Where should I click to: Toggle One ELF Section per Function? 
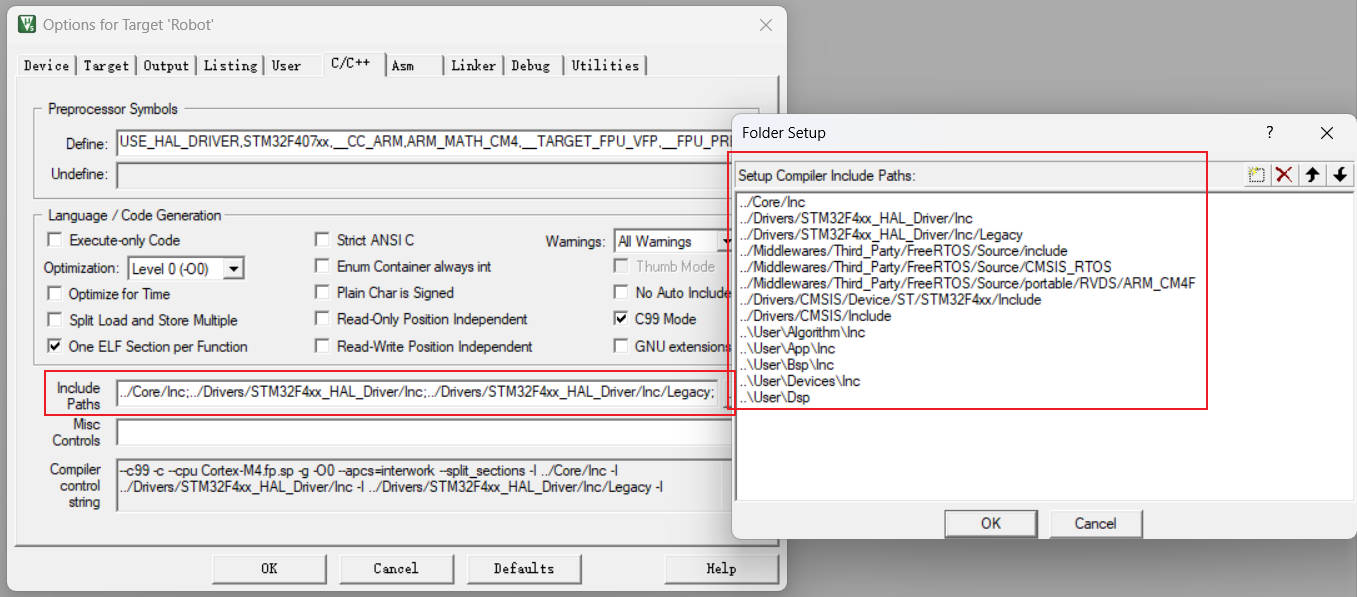(54, 346)
